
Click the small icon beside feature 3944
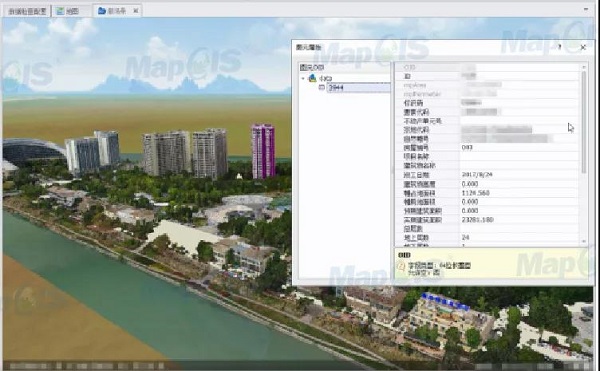tap(321, 88)
